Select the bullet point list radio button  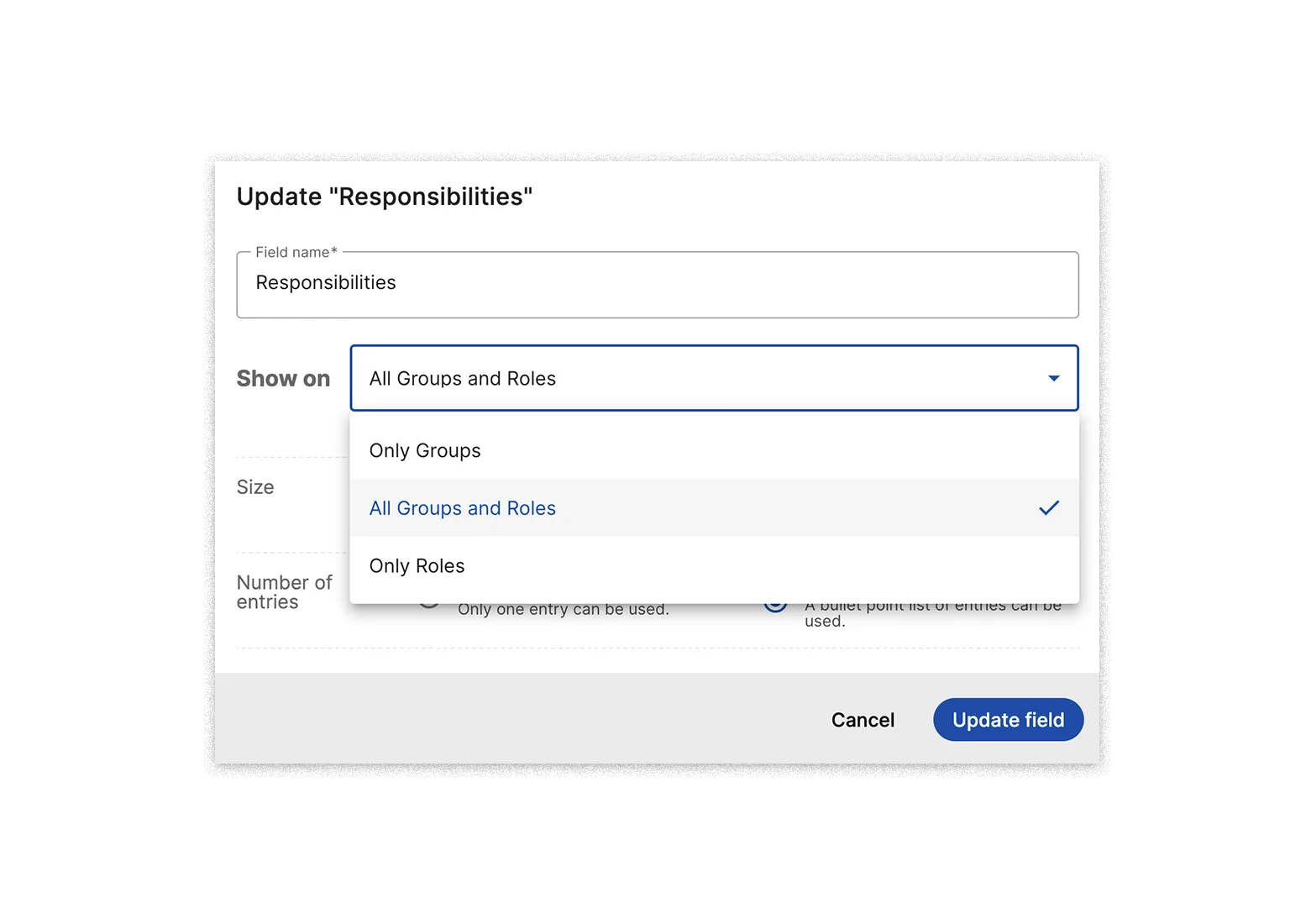[x=775, y=606]
